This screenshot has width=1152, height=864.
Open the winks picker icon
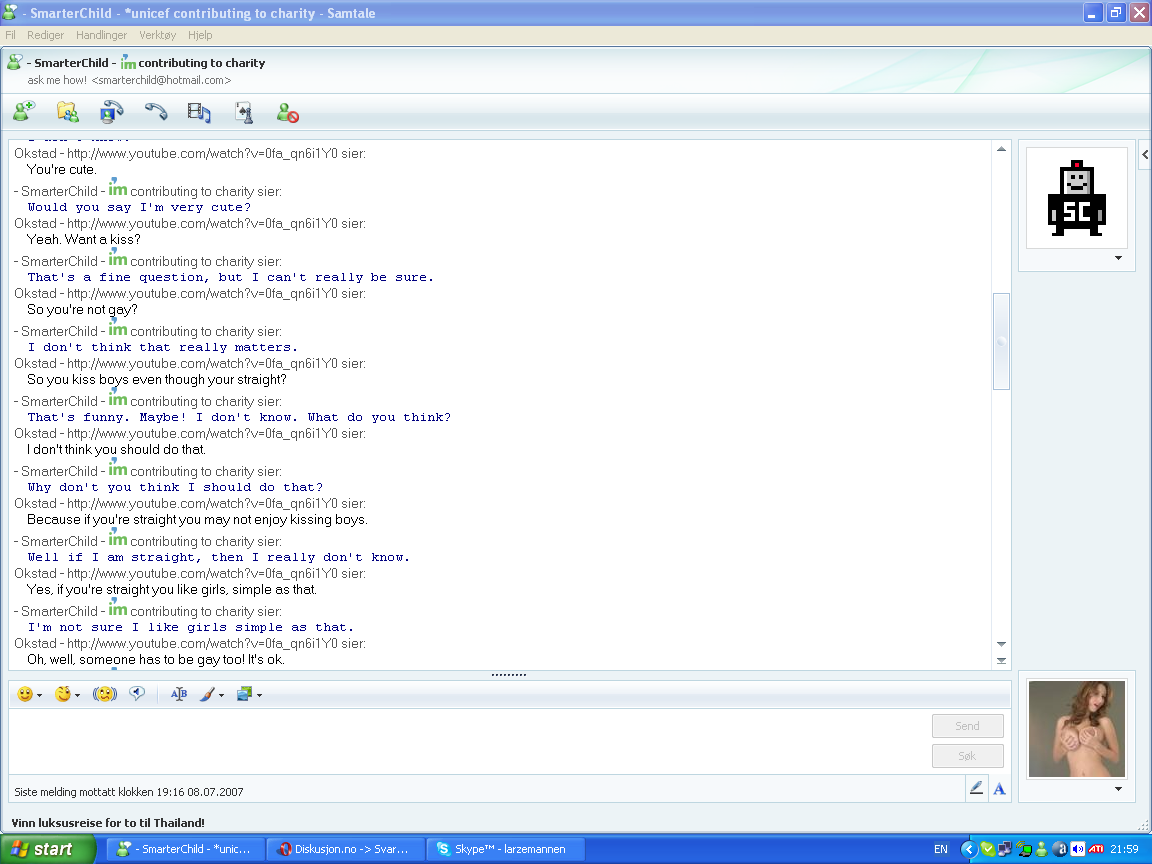pos(62,694)
